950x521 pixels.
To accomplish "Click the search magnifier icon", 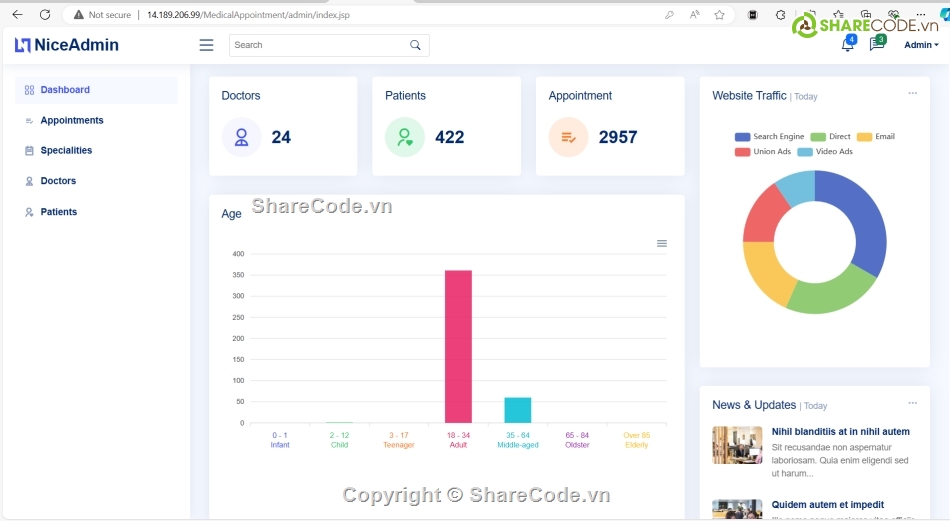I will click(x=415, y=45).
